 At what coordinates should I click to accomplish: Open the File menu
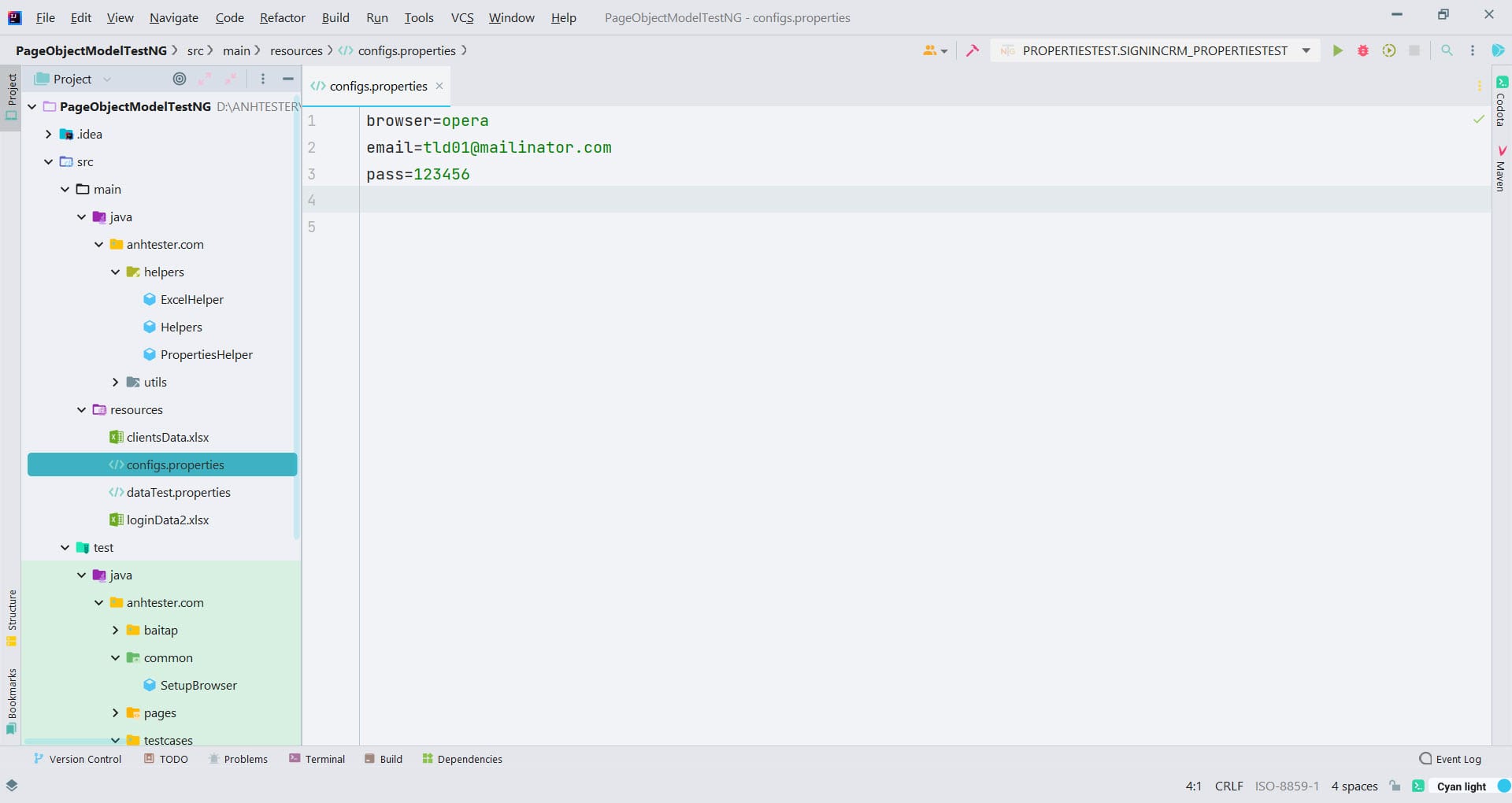point(46,17)
